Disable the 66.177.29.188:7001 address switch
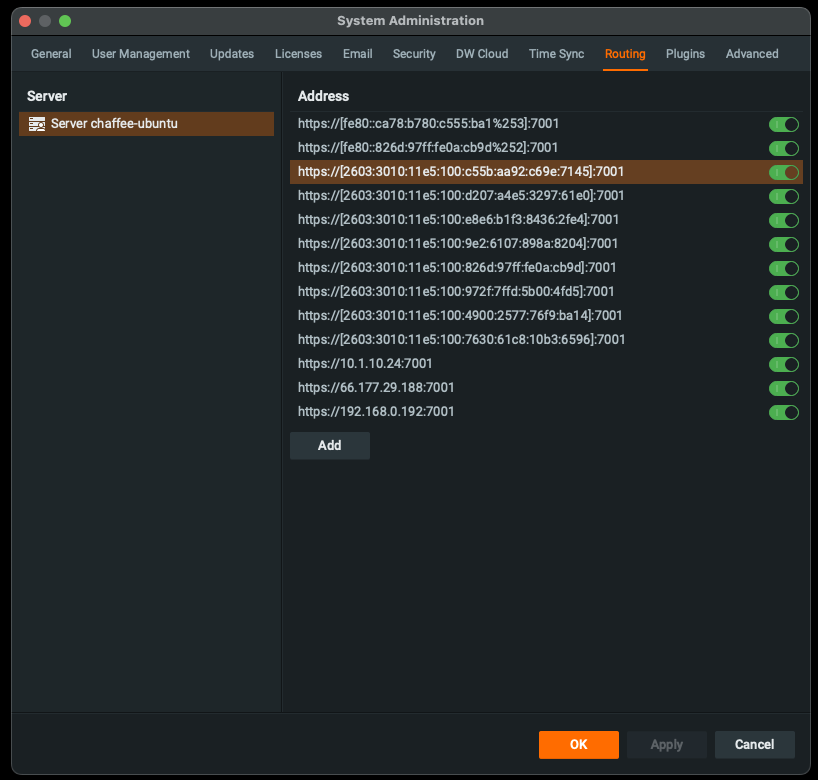The image size is (818, 780). [x=783, y=388]
